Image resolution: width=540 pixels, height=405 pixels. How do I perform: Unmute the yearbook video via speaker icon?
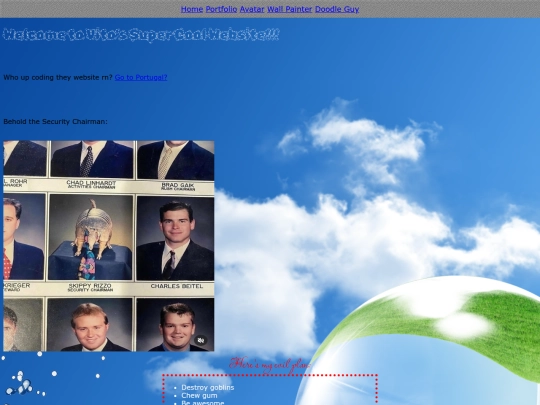click(x=201, y=340)
